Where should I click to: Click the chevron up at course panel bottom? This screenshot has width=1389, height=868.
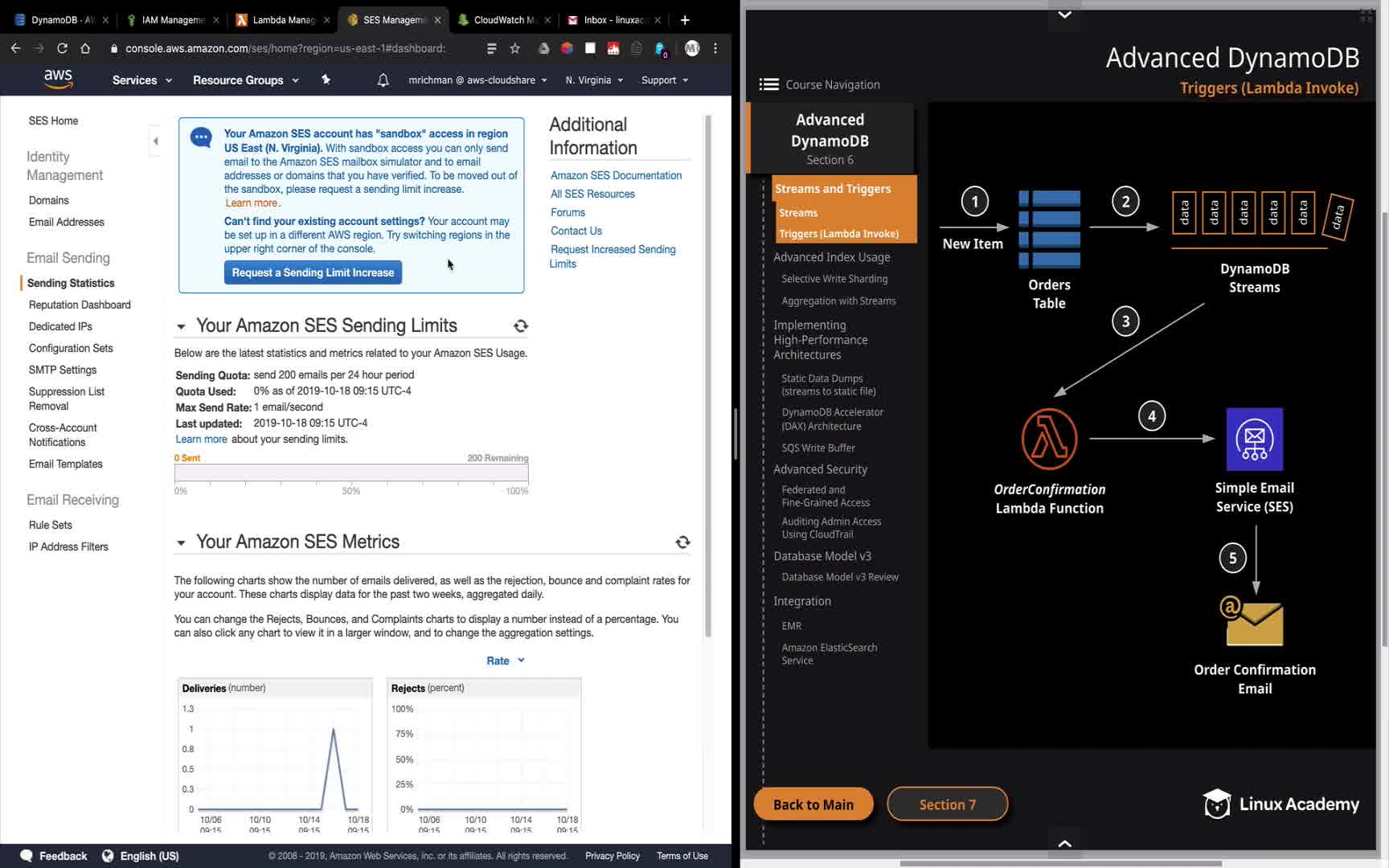point(1064,843)
